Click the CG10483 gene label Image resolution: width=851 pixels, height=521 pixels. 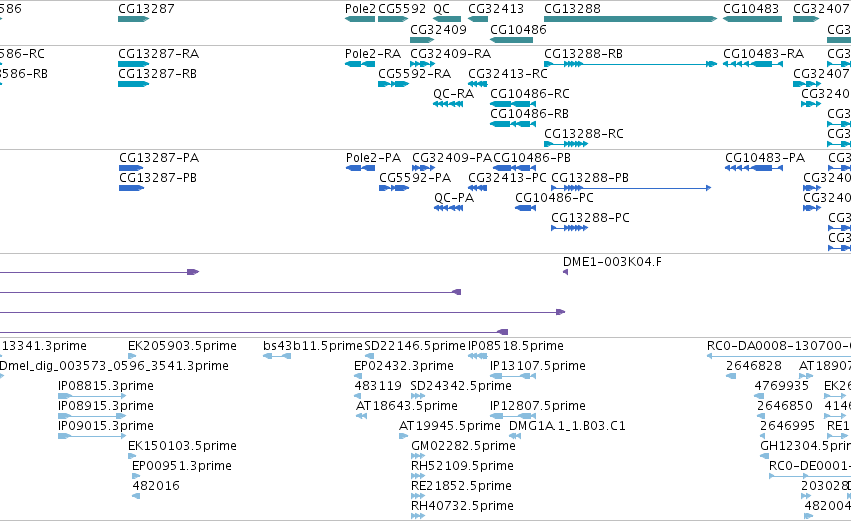[x=751, y=9]
